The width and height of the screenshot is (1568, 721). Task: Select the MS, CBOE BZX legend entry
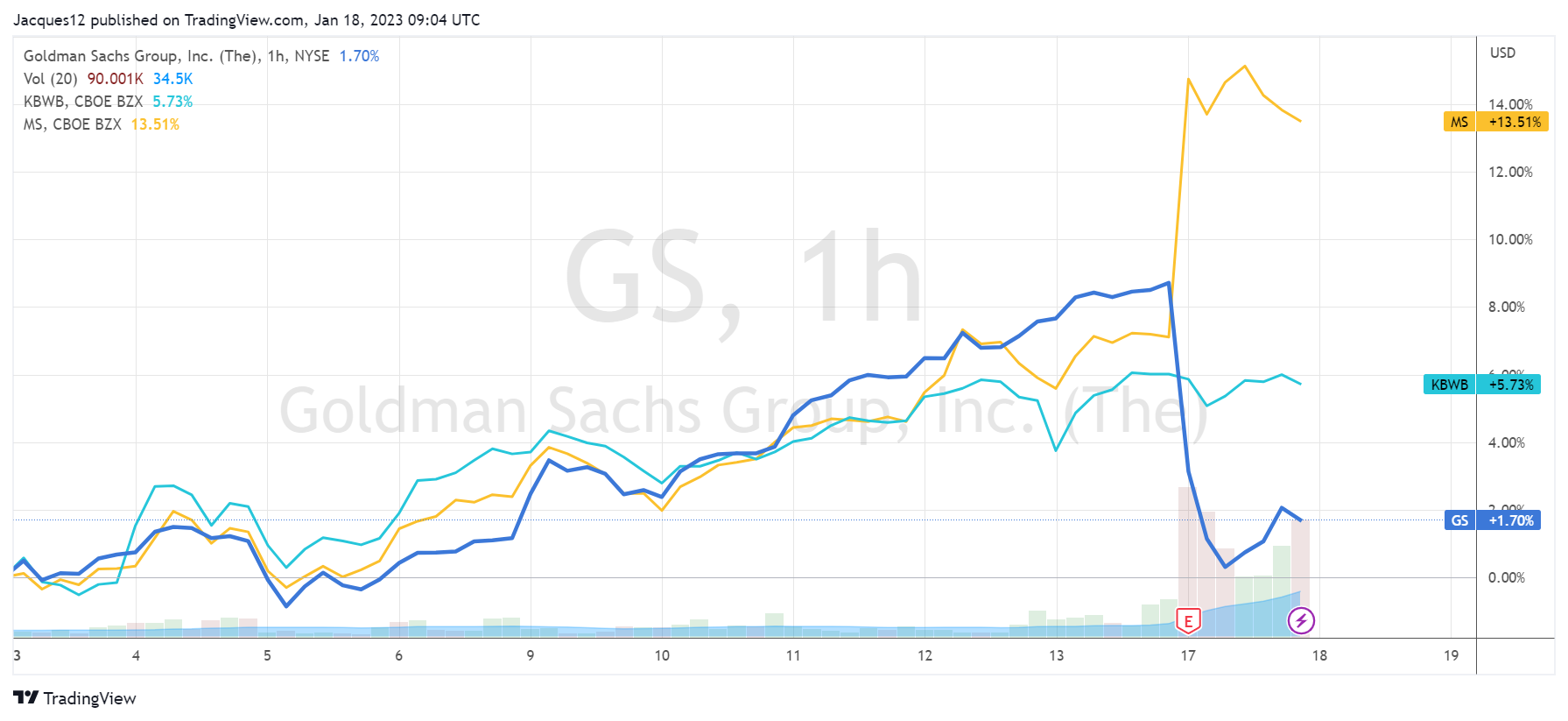click(x=73, y=124)
